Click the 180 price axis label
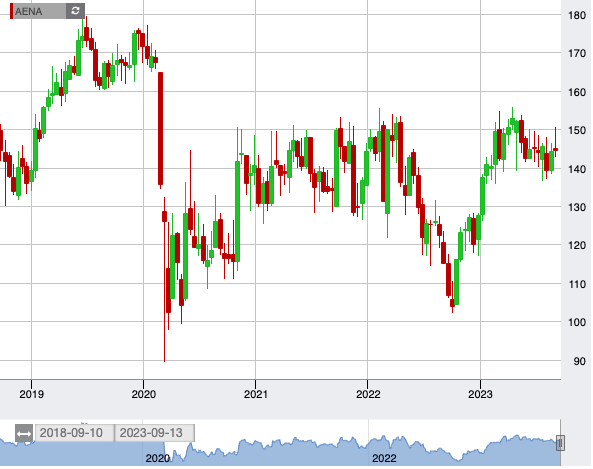 click(577, 16)
